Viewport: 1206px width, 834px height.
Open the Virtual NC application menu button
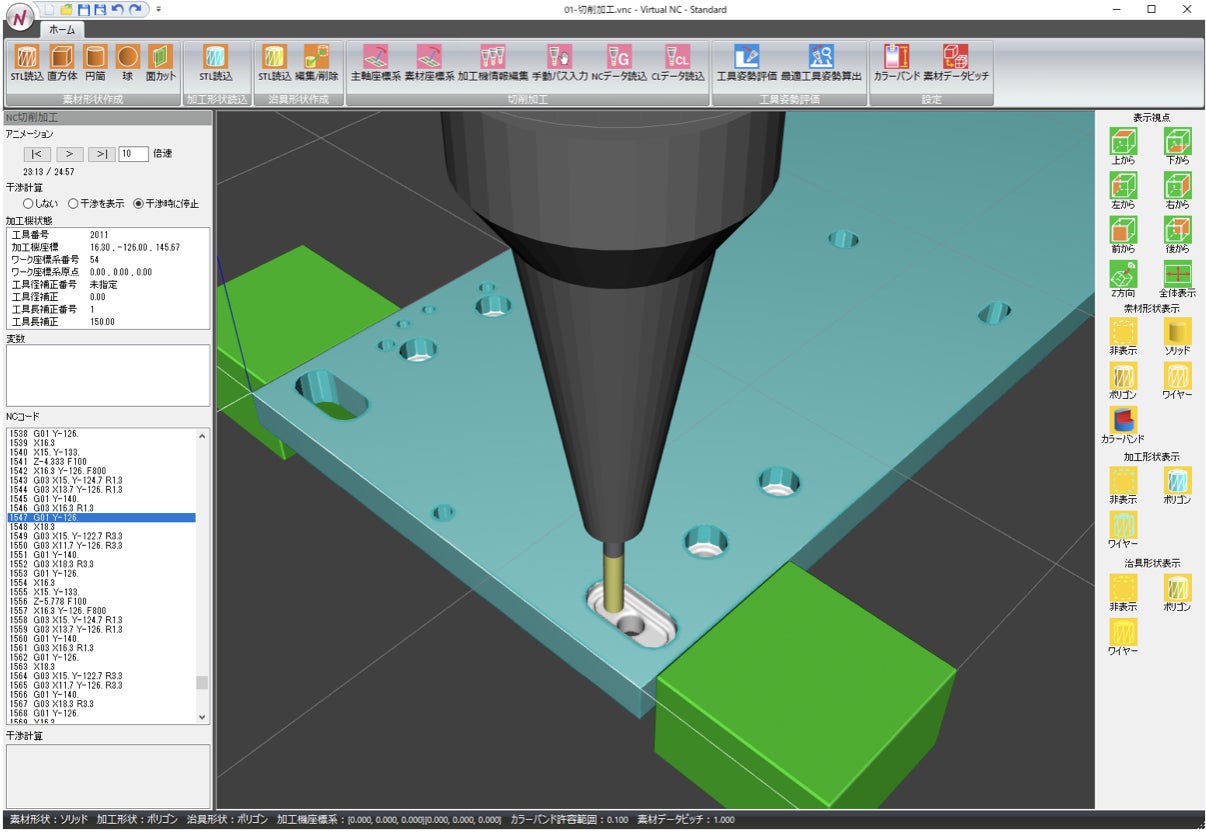click(20, 17)
